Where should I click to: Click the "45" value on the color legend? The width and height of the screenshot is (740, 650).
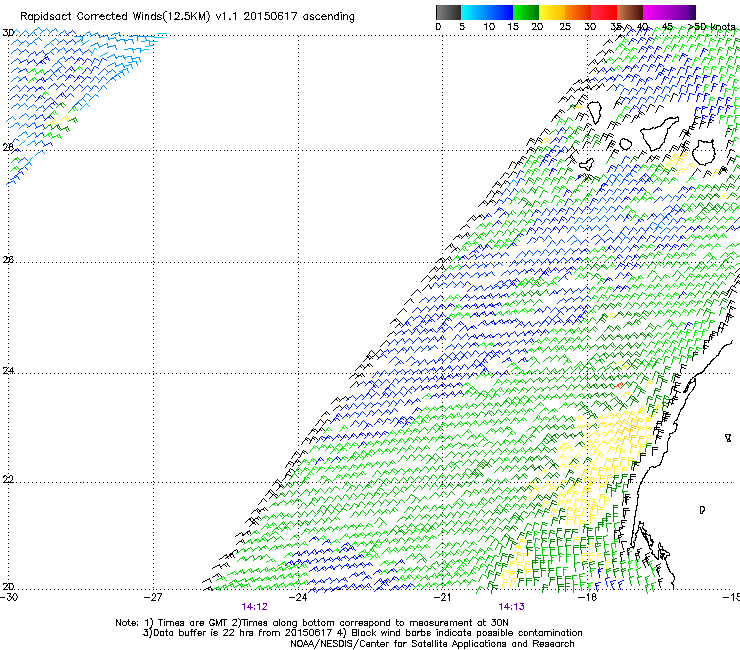point(667,27)
